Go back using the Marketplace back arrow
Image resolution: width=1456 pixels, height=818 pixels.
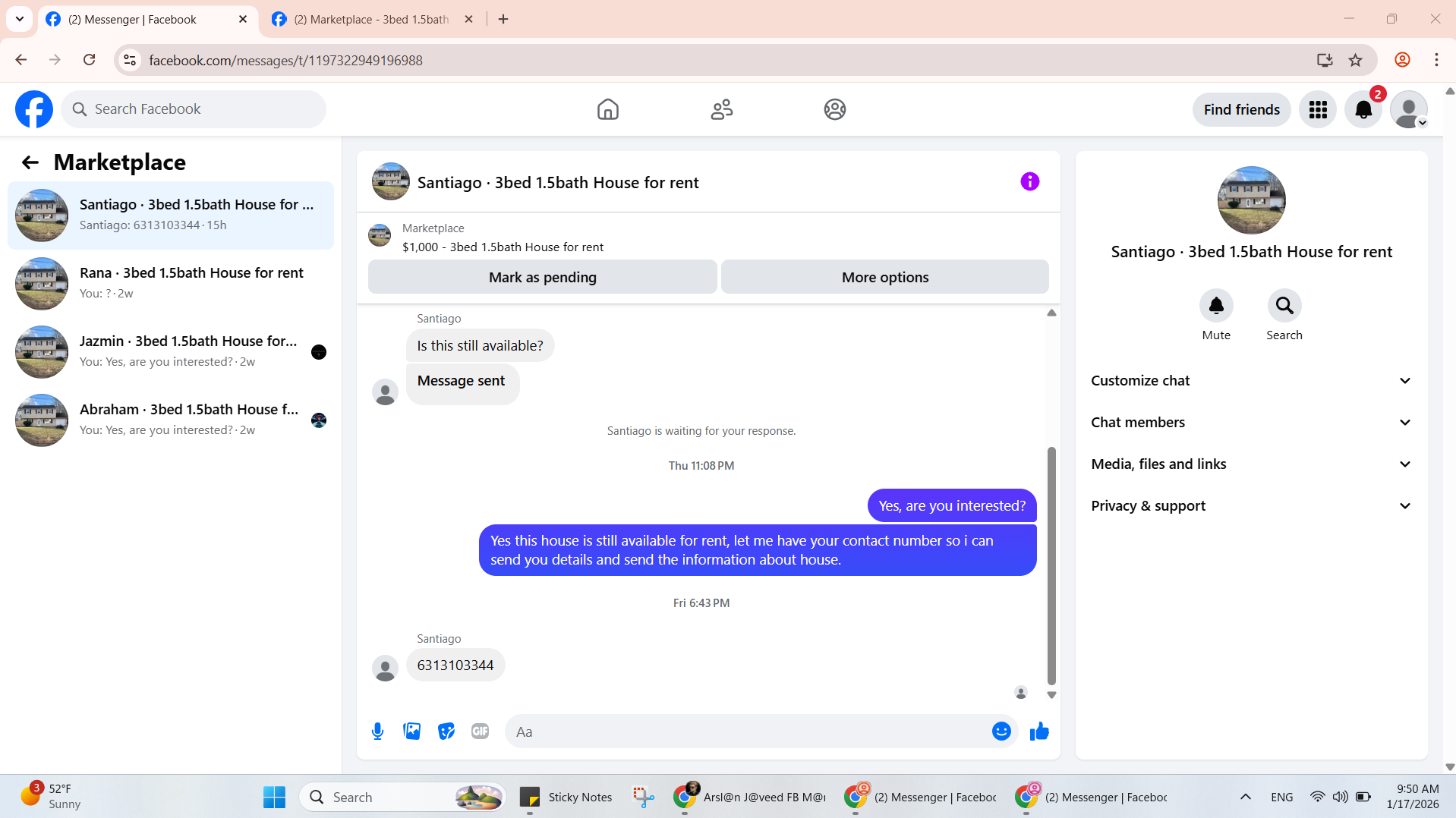pyautogui.click(x=30, y=162)
